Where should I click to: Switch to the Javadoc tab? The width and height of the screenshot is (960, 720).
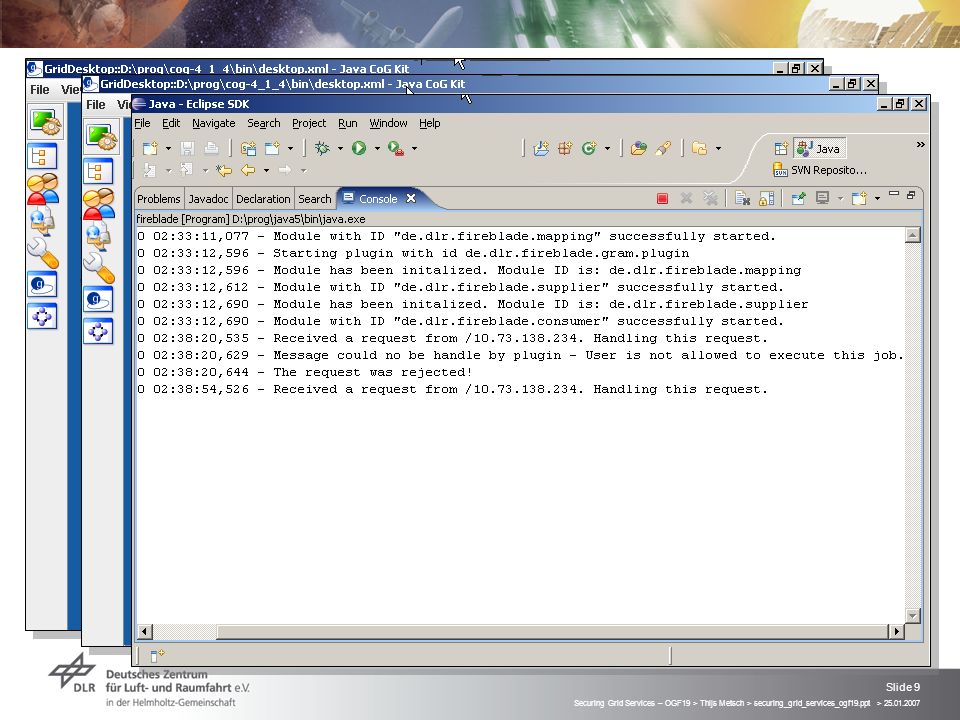pos(208,199)
